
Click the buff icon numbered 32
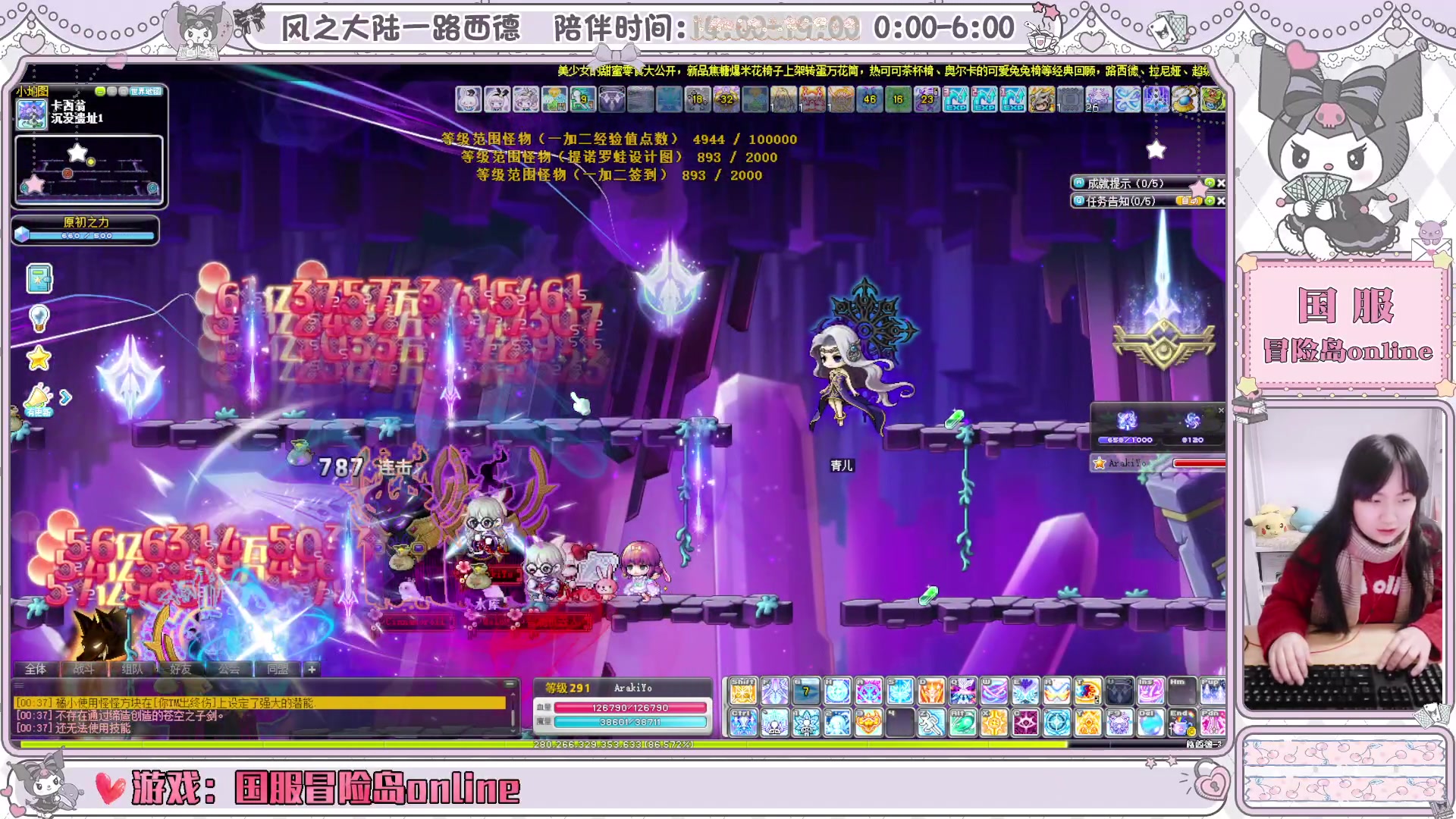(726, 99)
